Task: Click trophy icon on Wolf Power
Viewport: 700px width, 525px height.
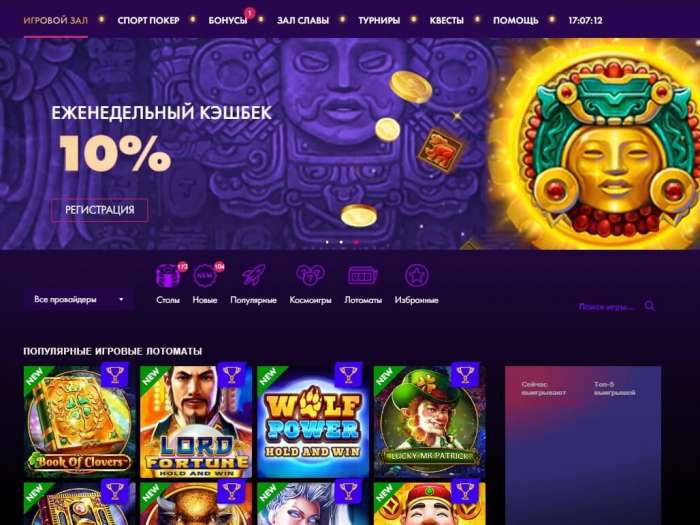Action: click(x=348, y=375)
